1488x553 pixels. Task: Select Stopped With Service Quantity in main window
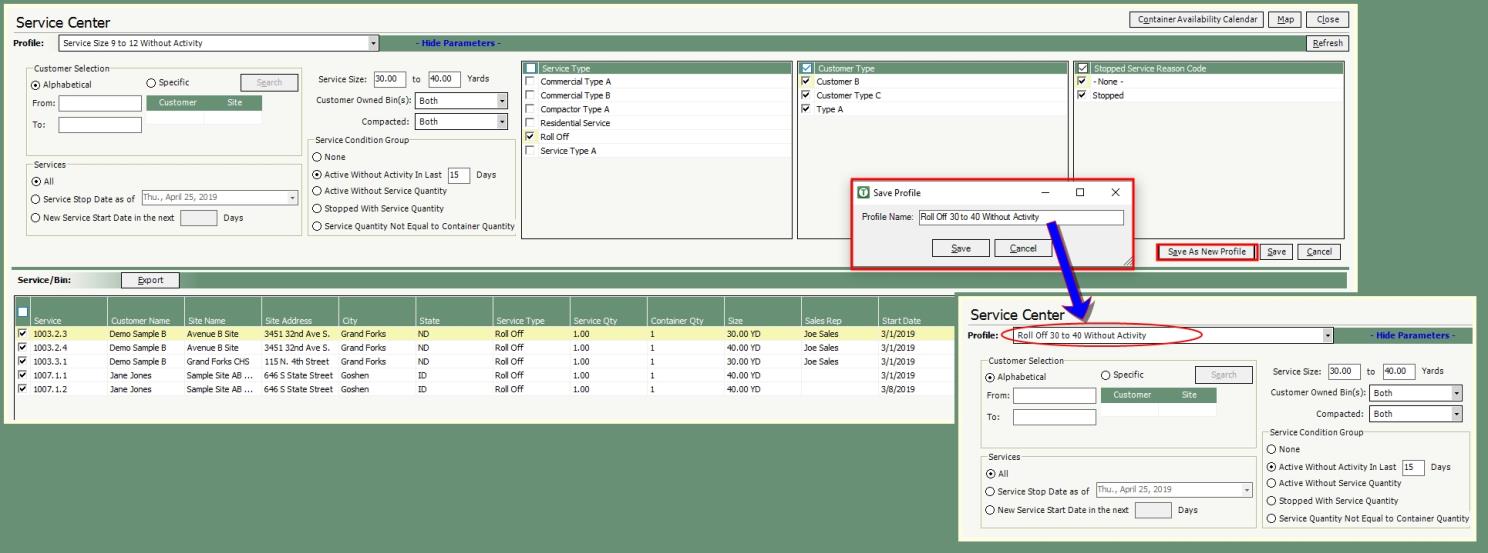click(x=318, y=209)
